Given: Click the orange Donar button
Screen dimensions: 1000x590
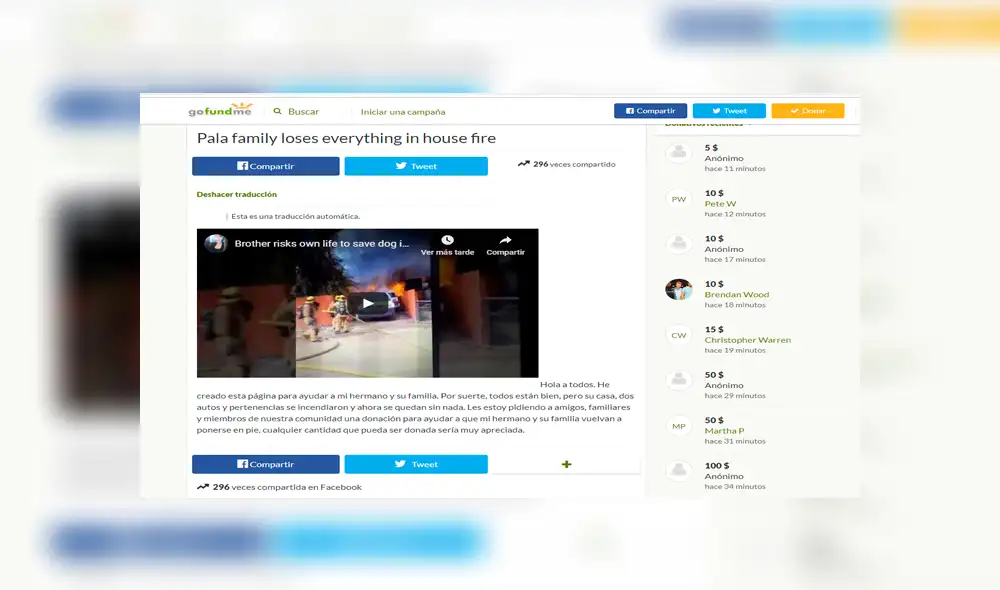Looking at the screenshot, I should coord(807,110).
